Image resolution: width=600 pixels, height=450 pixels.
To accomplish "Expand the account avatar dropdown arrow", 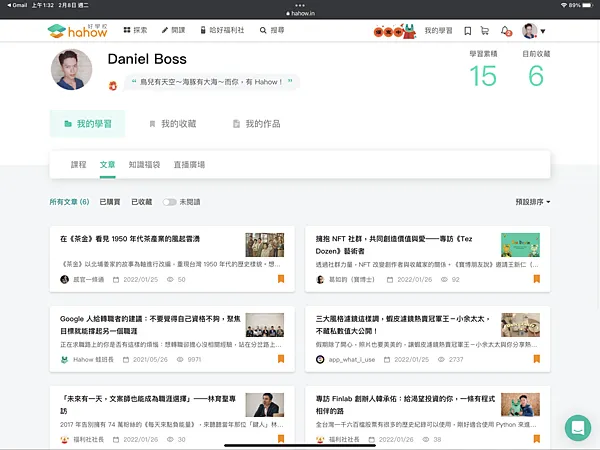I will 543,31.
